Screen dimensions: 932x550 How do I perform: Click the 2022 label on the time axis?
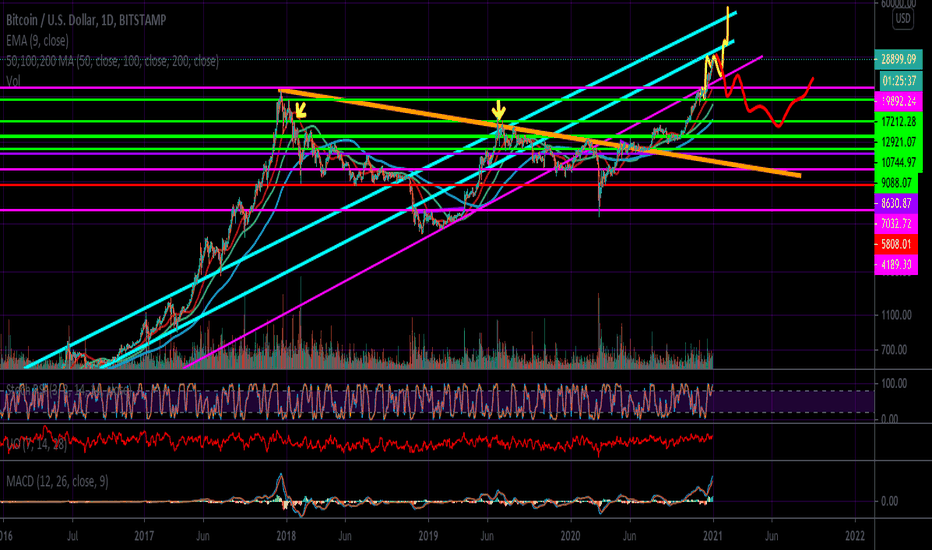(x=855, y=536)
